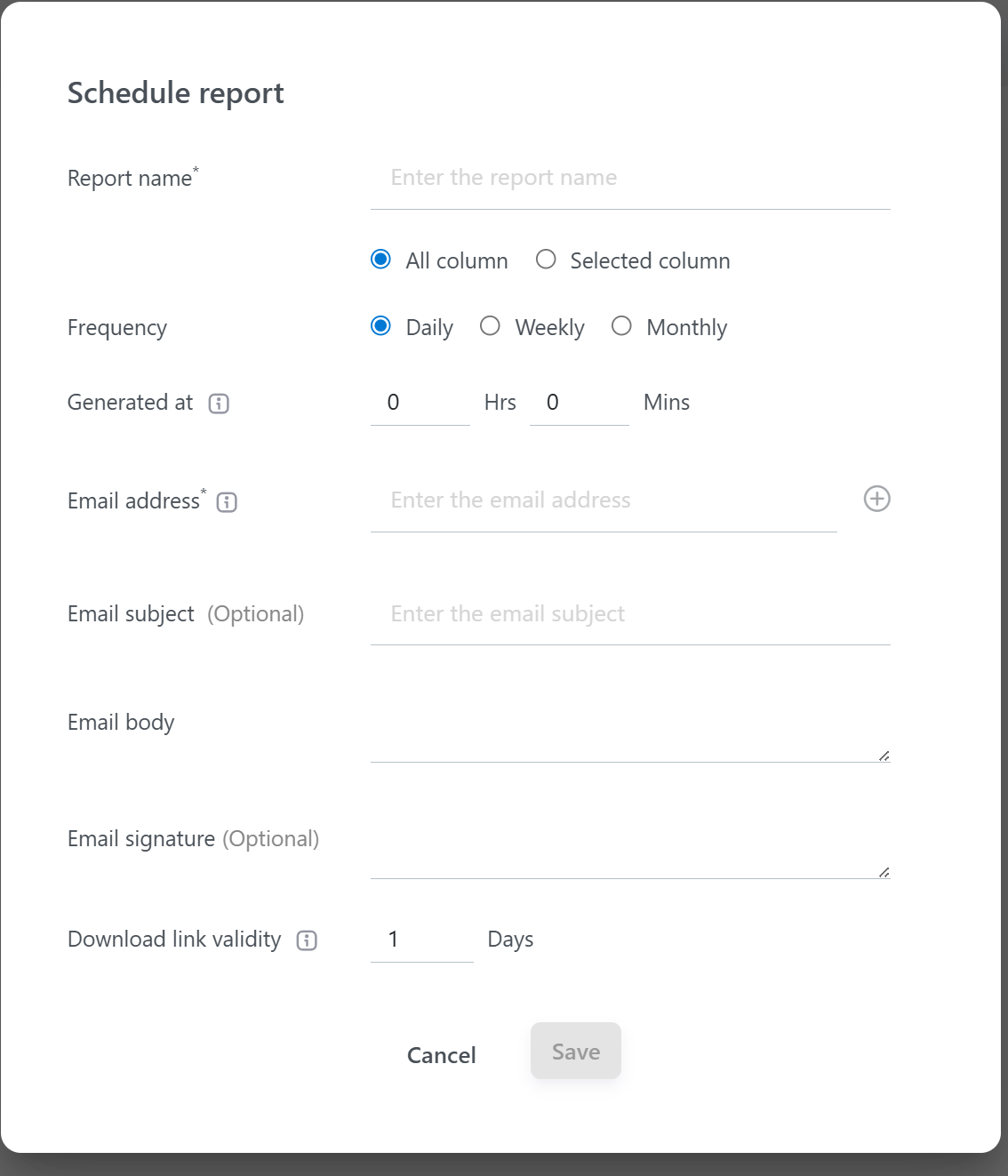Click into the Email subject field
Viewport: 1008px width, 1176px height.
click(629, 614)
